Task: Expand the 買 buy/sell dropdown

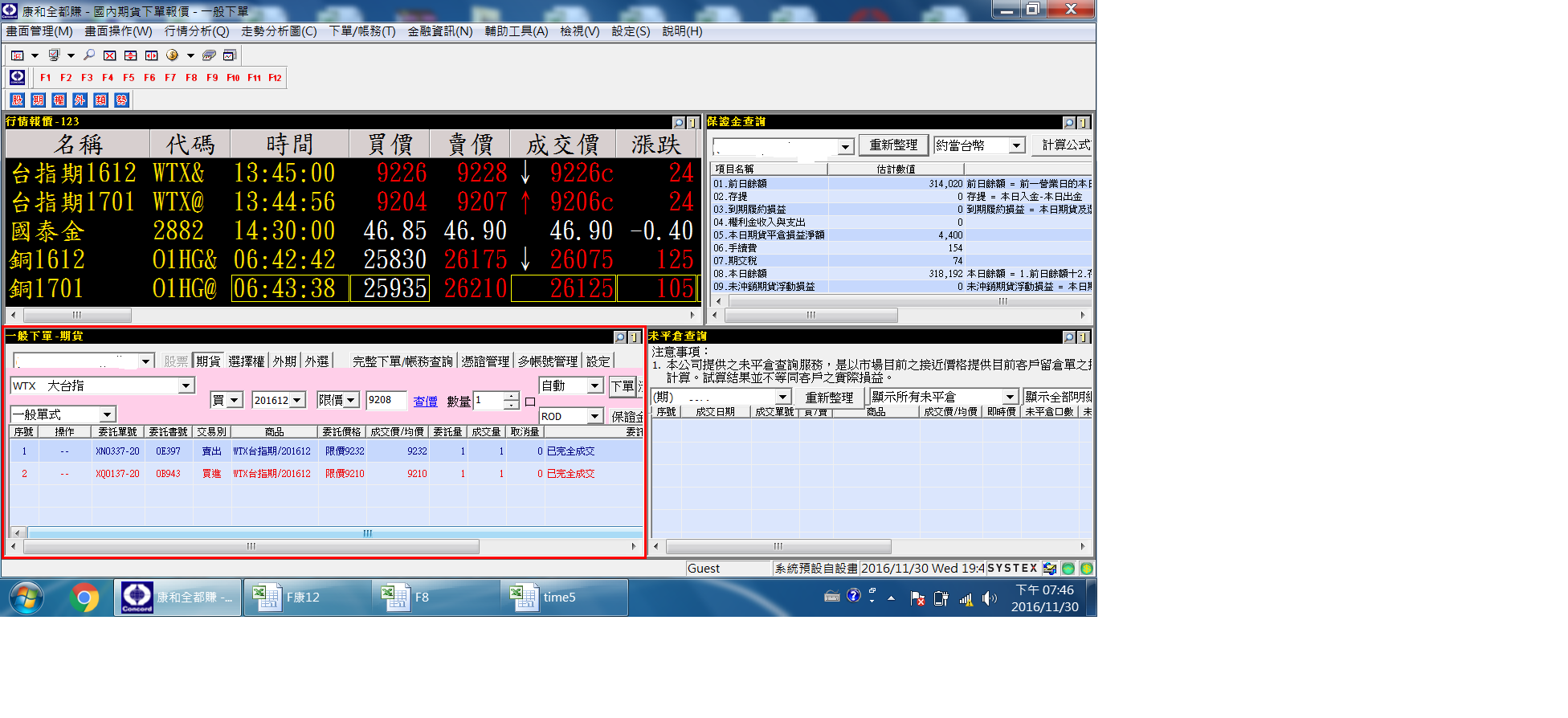Action: [x=235, y=400]
